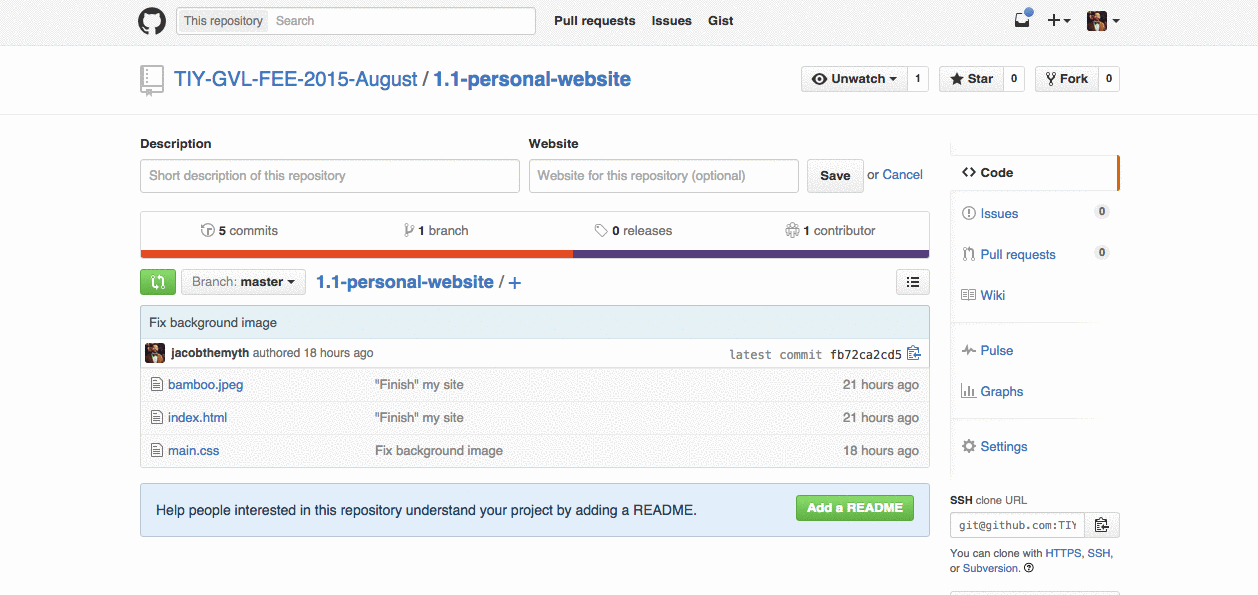Open latest commit fb72ca2cd5 hash
1258x595 pixels.
point(866,354)
